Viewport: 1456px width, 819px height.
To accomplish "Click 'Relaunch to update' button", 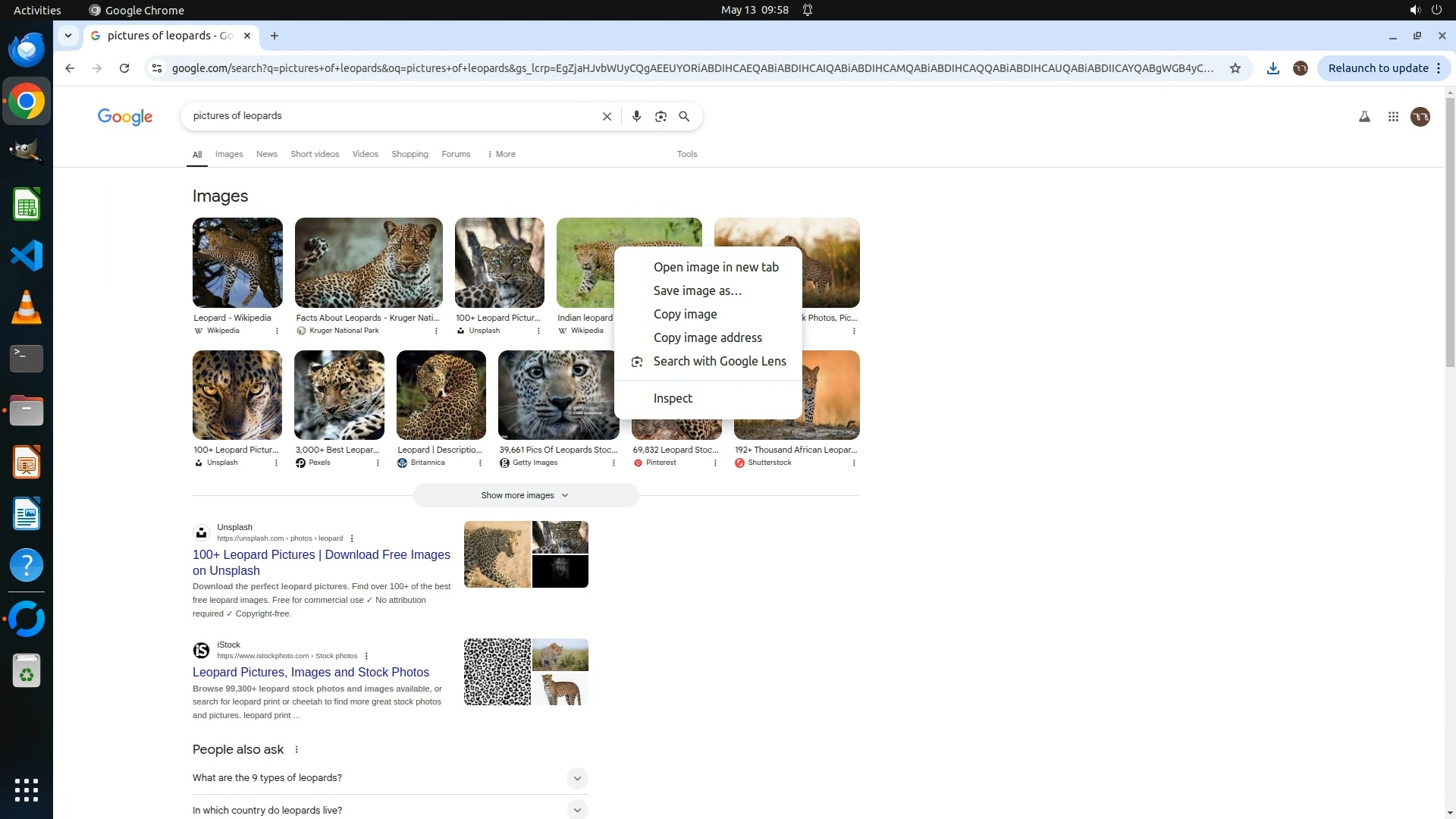I will 1378,68.
